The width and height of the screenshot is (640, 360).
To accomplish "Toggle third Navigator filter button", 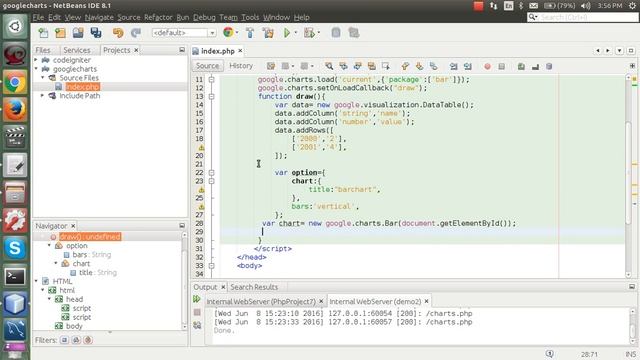I will [x=88, y=340].
